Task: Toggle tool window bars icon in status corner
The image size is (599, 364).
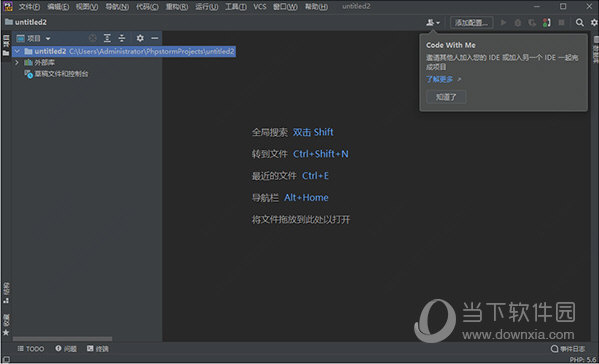Action: pyautogui.click(x=6, y=359)
